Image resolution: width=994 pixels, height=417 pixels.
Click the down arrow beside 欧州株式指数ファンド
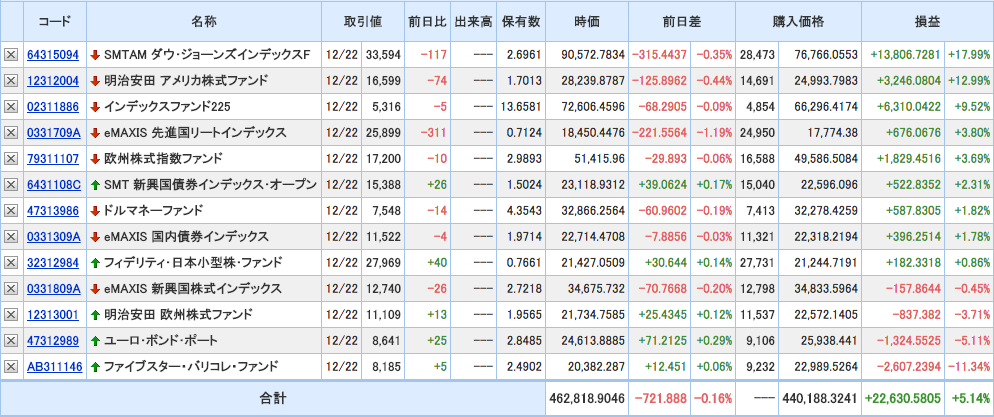[95, 158]
